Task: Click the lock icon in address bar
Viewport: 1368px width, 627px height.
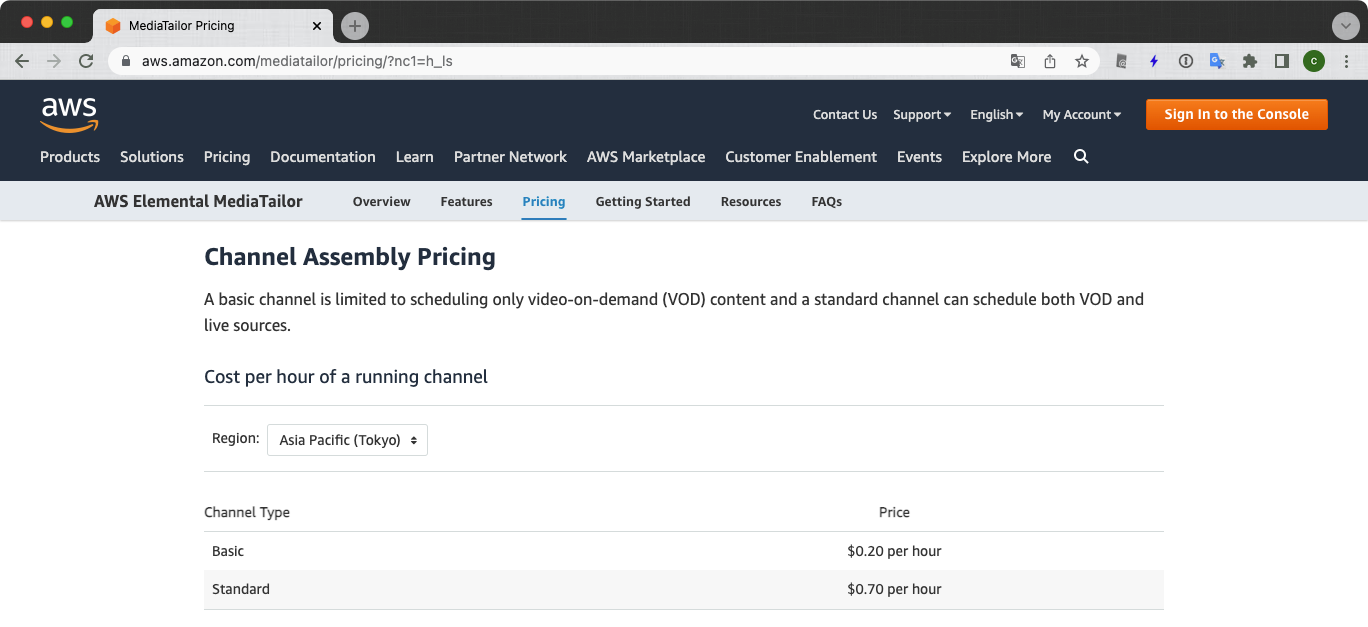Action: pyautogui.click(x=126, y=61)
